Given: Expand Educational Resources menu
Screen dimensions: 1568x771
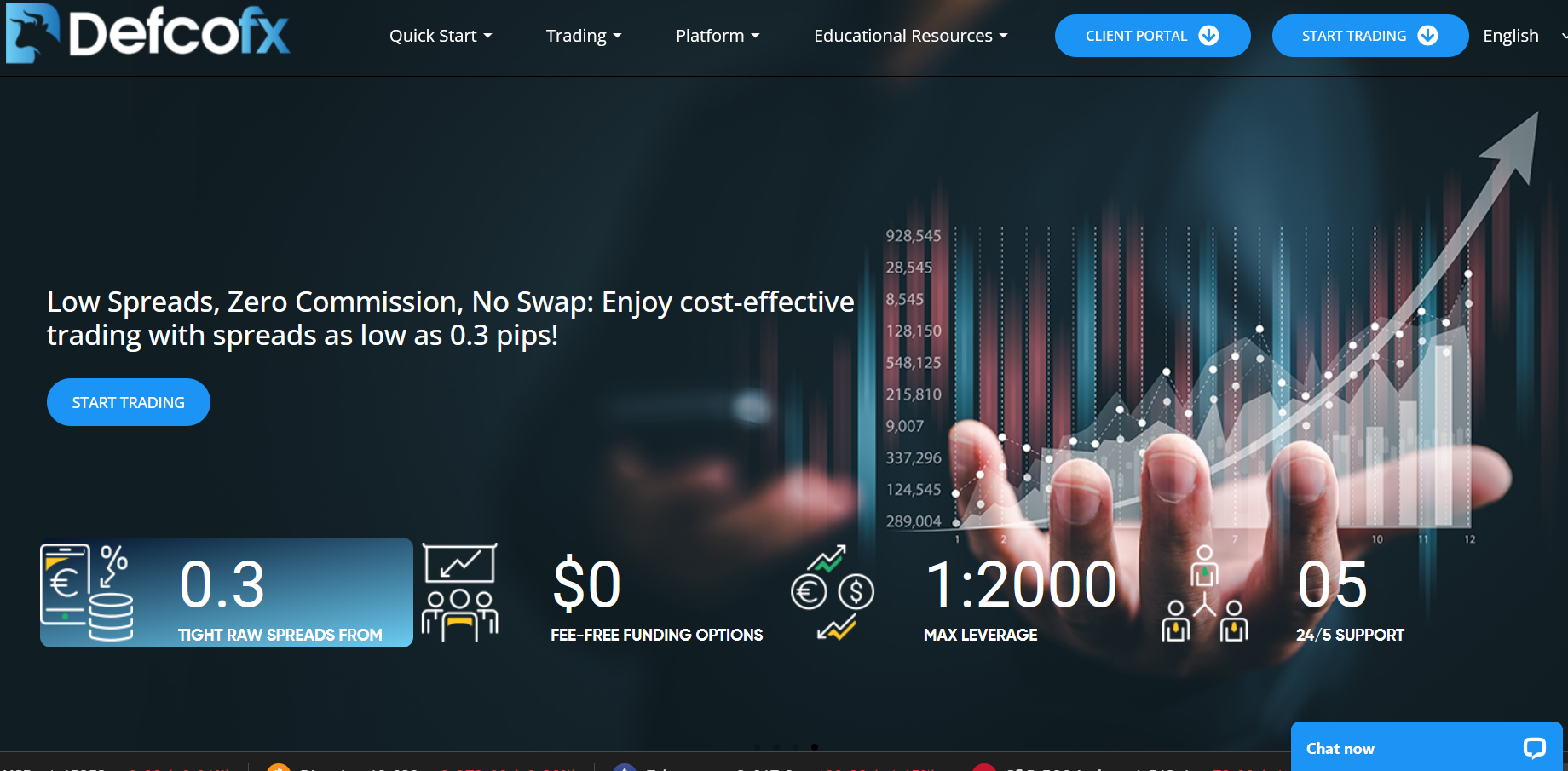Looking at the screenshot, I should [910, 36].
